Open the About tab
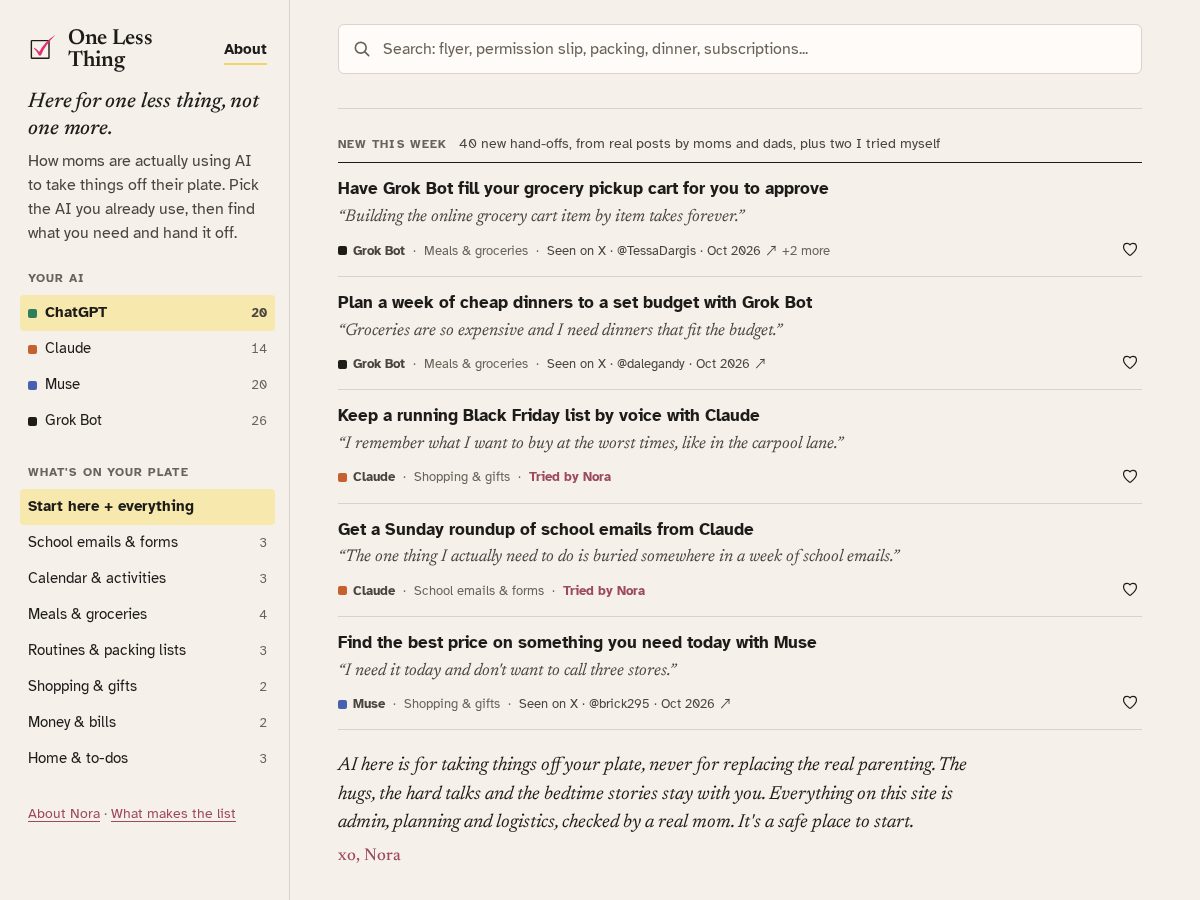This screenshot has width=1200, height=900. click(245, 49)
